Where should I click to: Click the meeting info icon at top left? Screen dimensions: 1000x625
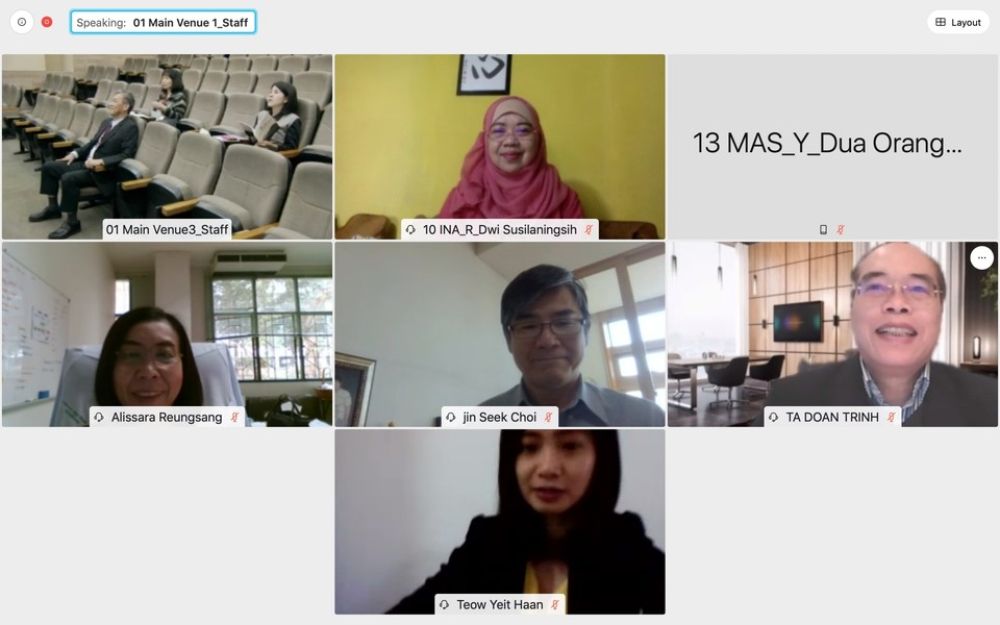click(x=22, y=22)
